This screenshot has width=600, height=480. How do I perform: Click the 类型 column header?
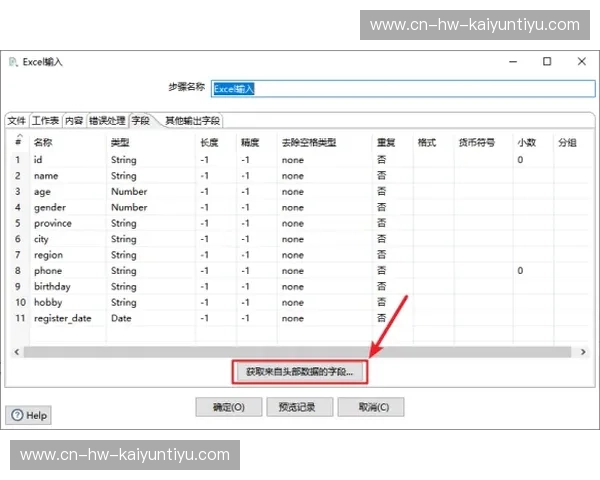[120, 143]
